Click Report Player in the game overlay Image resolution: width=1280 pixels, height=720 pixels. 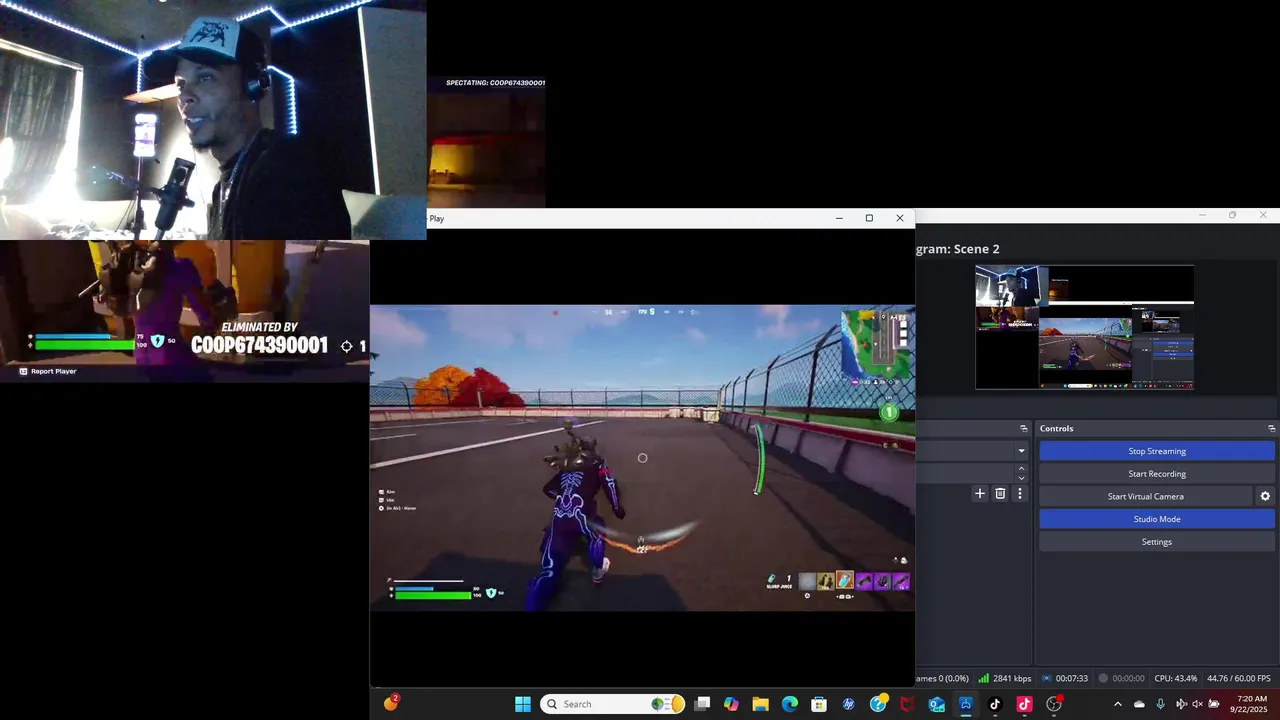click(x=48, y=371)
